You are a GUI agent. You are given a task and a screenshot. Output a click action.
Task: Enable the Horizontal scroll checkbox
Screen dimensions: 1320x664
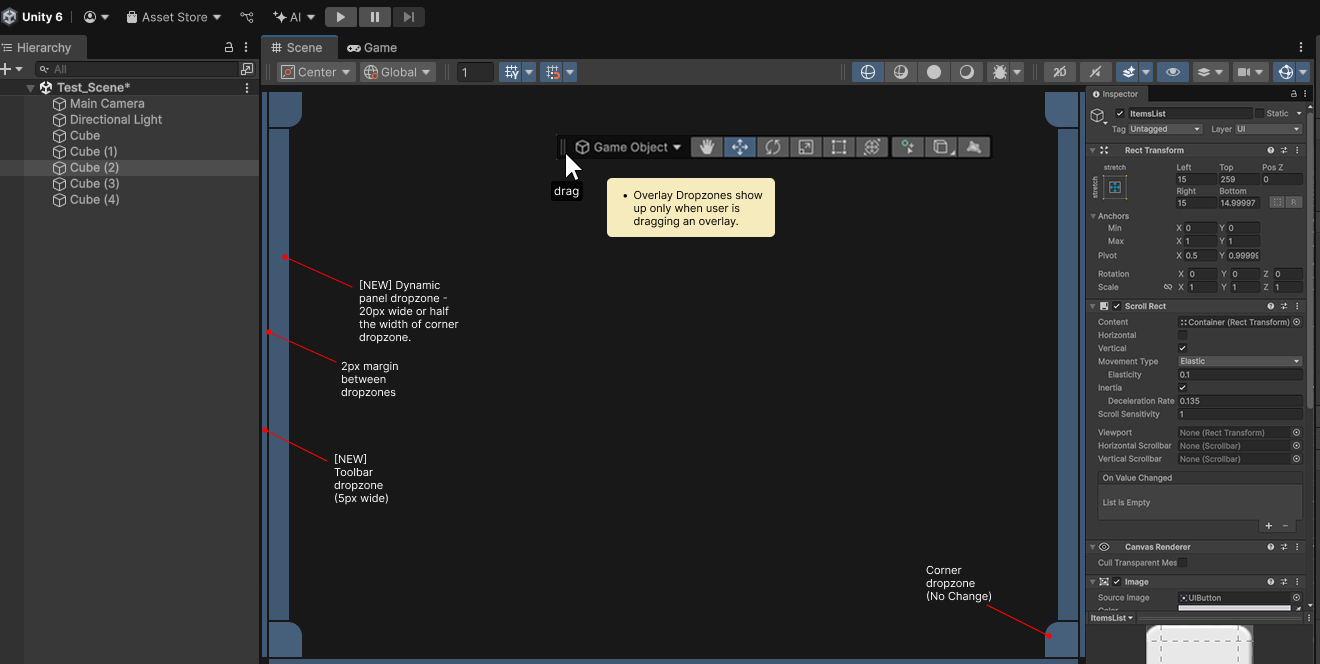pyautogui.click(x=1183, y=335)
